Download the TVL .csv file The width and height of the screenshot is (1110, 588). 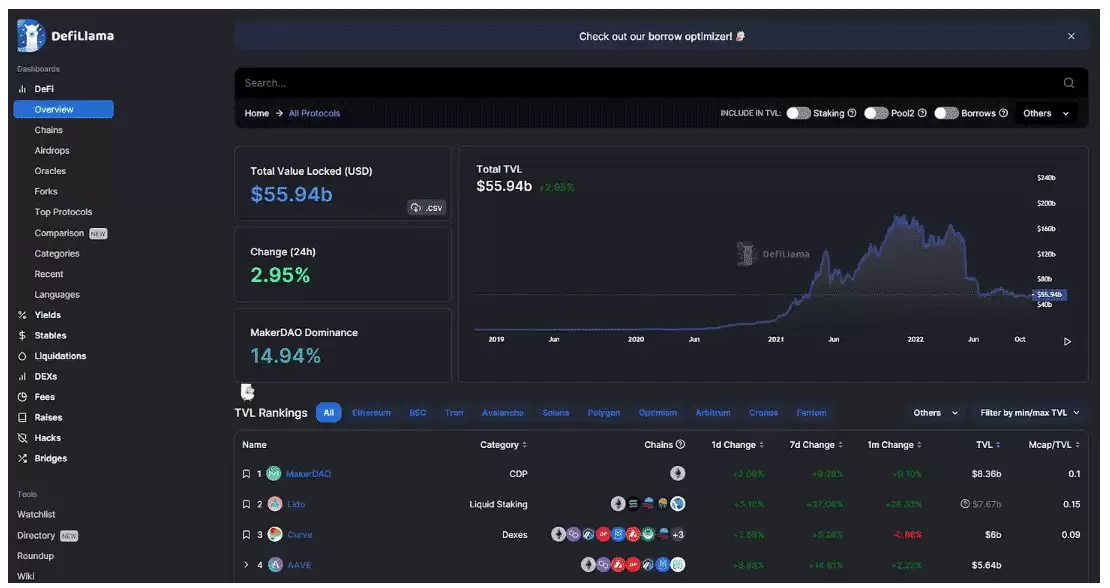(x=426, y=208)
